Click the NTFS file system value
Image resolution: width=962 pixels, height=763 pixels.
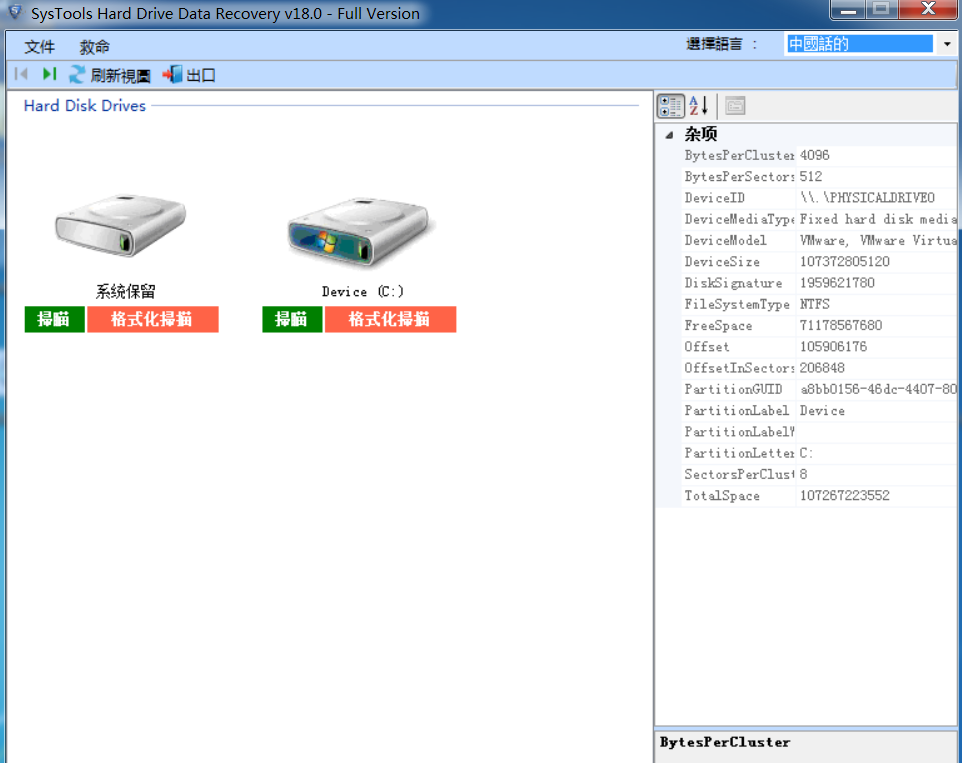815,304
